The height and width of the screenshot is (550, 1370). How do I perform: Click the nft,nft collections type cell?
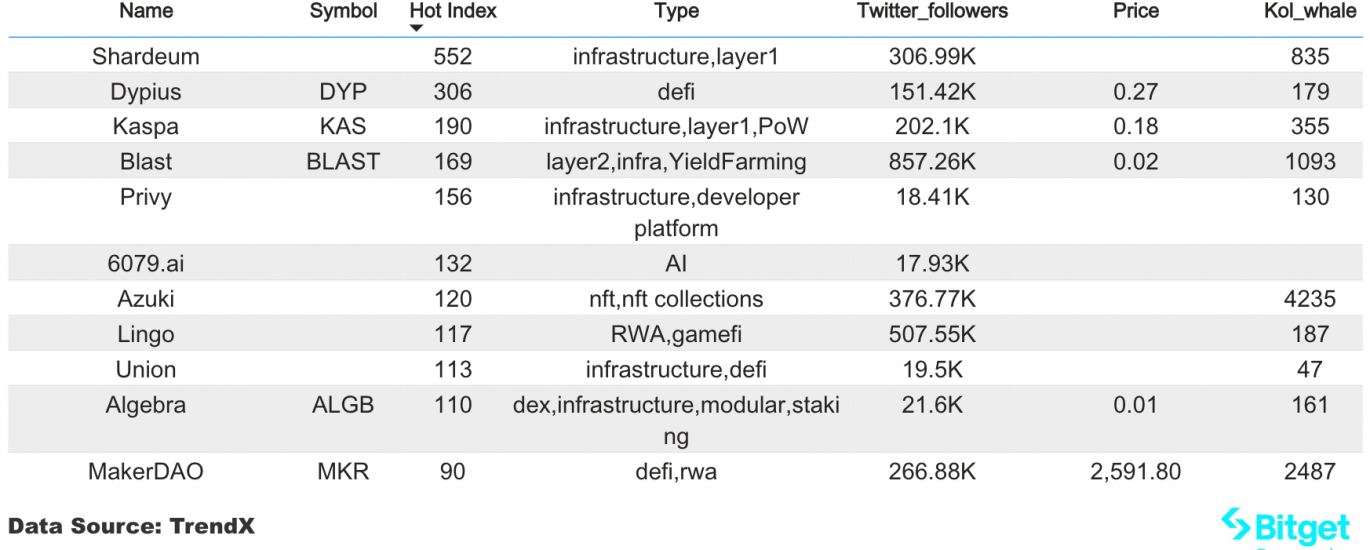point(676,299)
